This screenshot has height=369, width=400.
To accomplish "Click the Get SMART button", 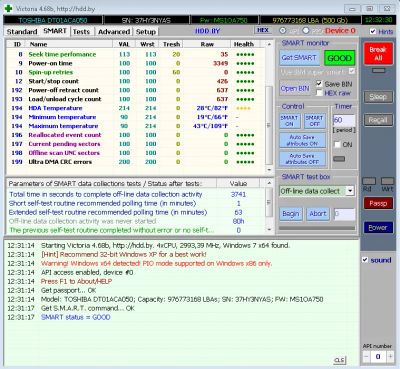I will pyautogui.click(x=299, y=58).
